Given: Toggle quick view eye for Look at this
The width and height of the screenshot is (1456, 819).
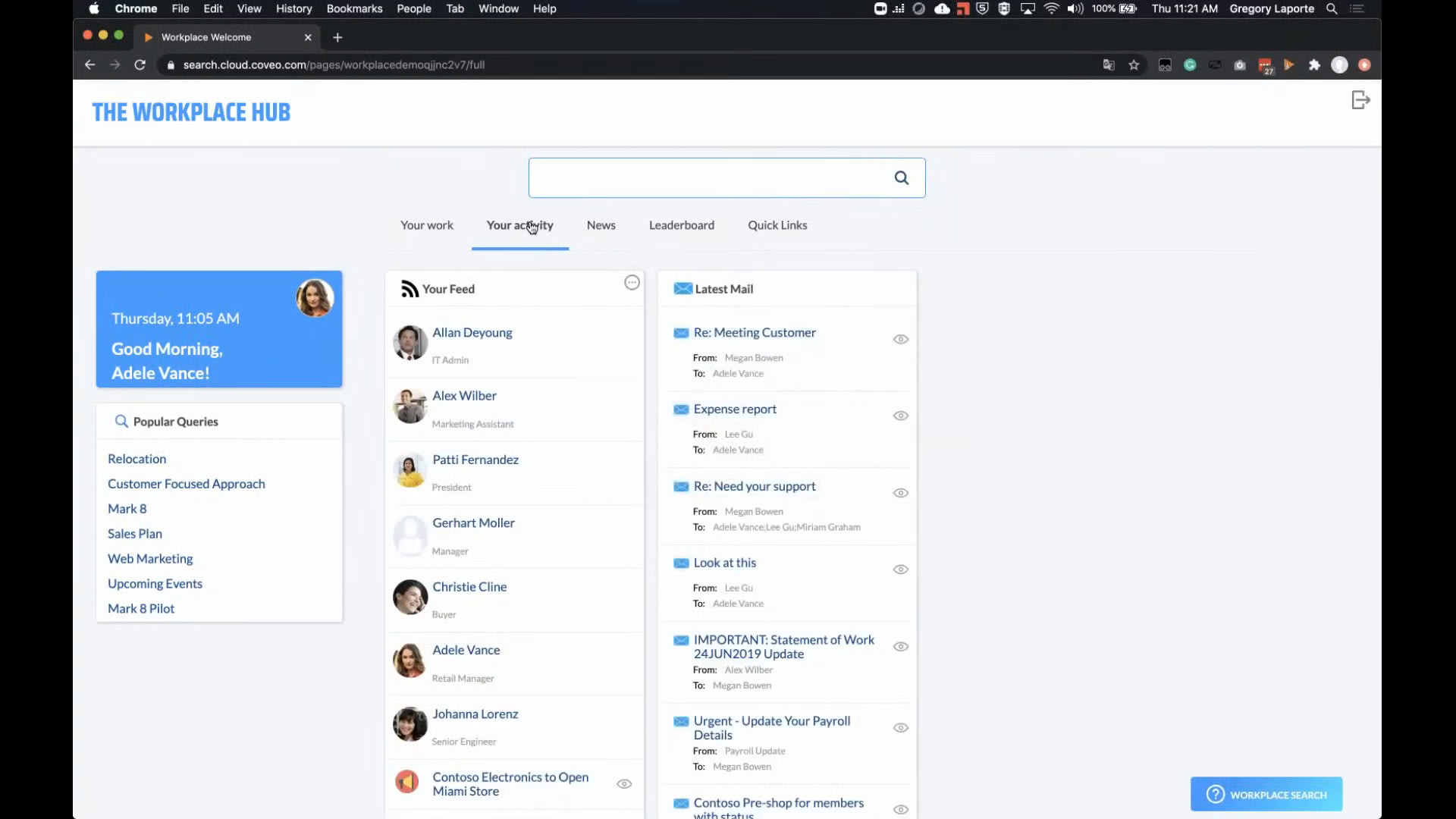Looking at the screenshot, I should point(900,570).
